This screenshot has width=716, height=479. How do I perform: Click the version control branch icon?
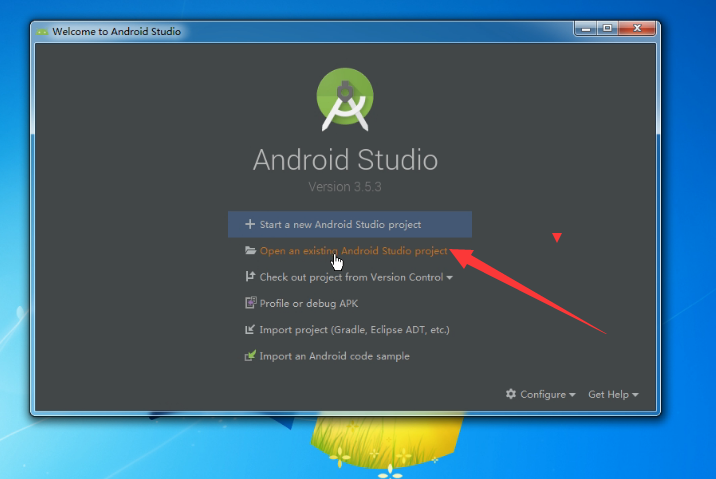(250, 276)
